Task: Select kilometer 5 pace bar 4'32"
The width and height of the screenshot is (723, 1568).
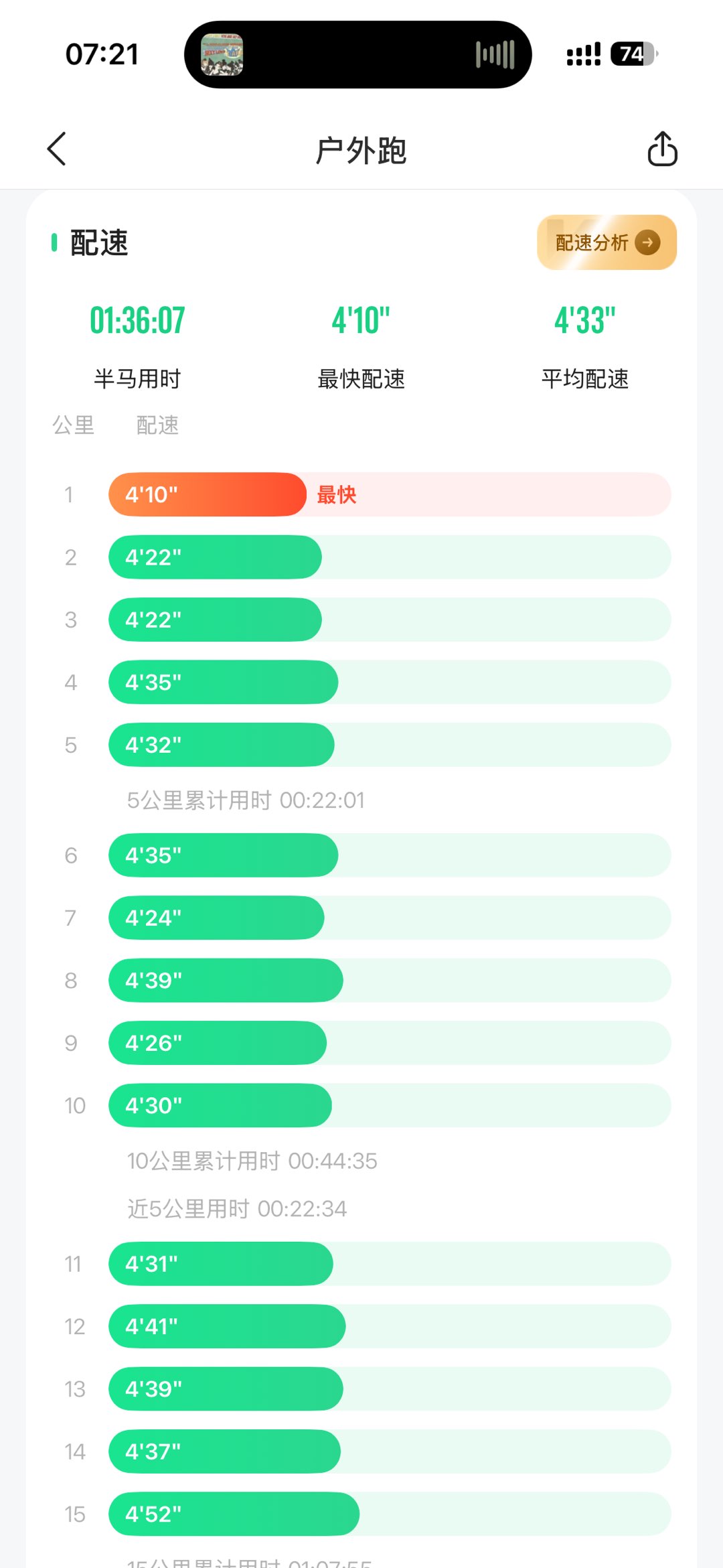Action: (x=221, y=745)
